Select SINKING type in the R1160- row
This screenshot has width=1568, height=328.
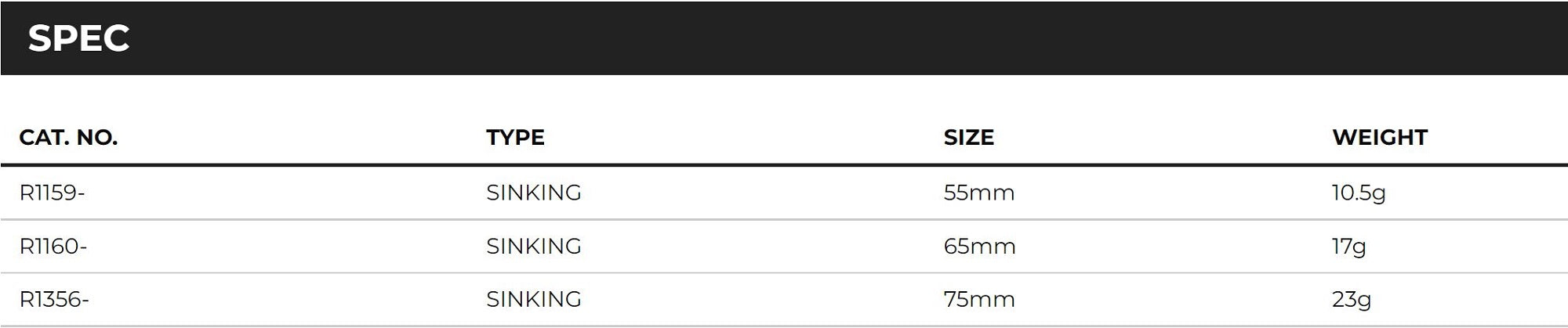533,247
